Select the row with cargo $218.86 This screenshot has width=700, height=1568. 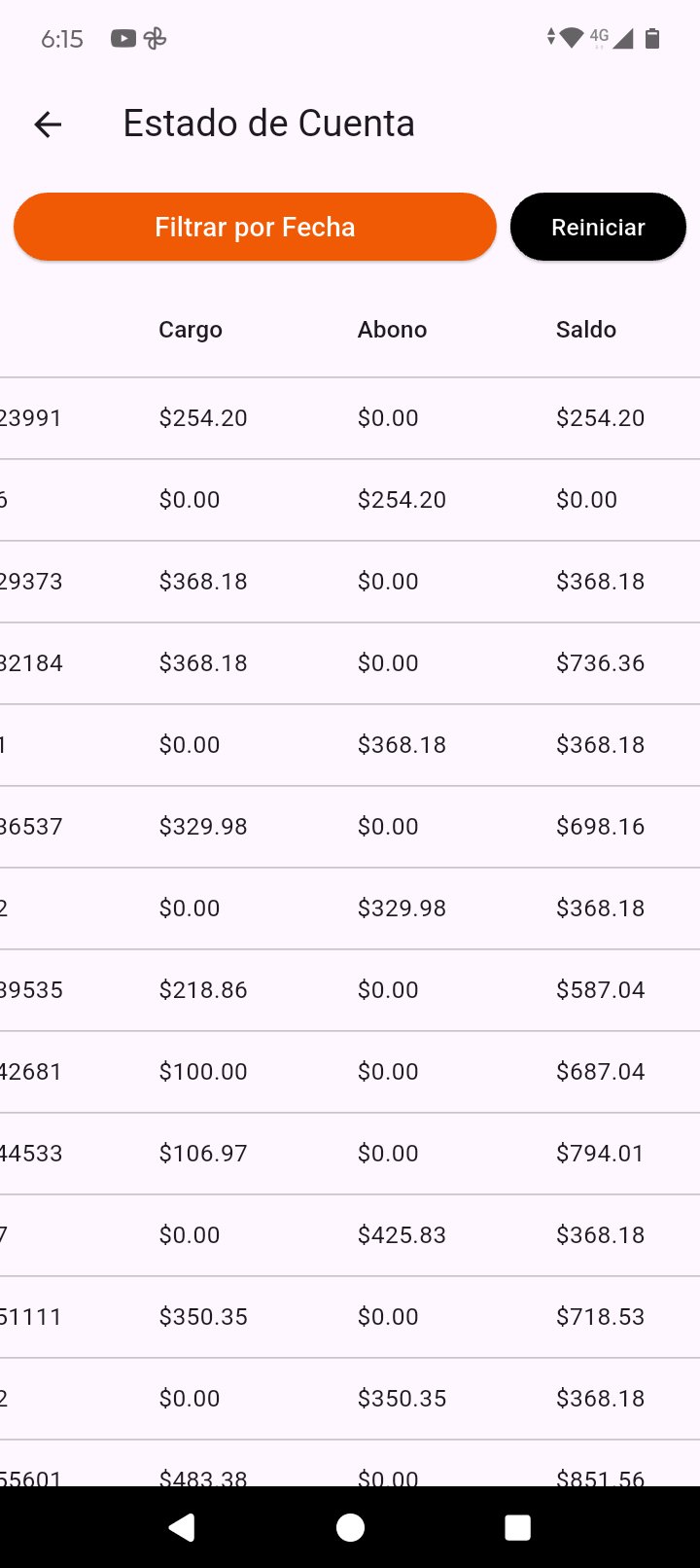(x=350, y=990)
